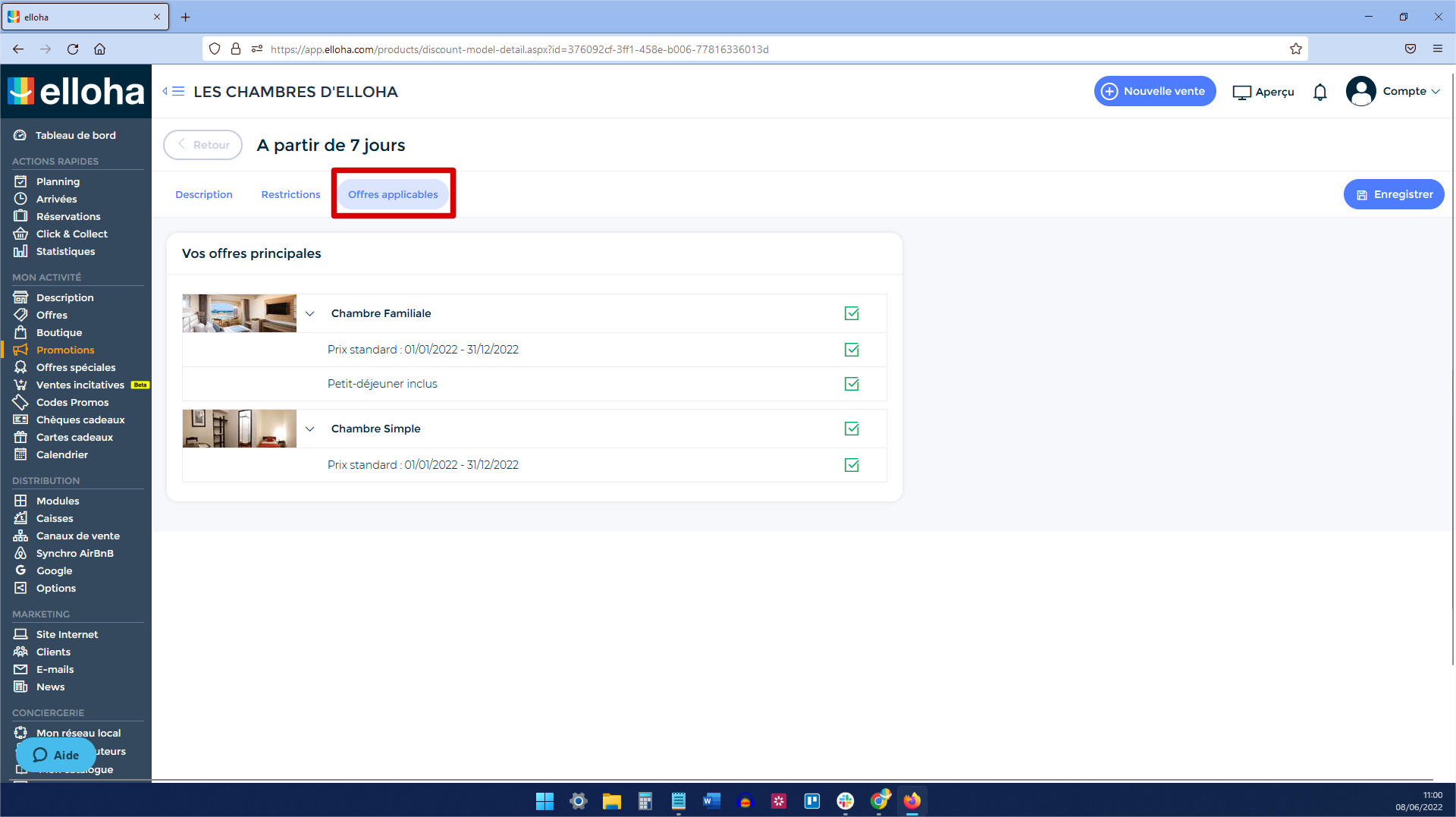Open Trello from taskbar
This screenshot has height=817, width=1456.
(811, 801)
